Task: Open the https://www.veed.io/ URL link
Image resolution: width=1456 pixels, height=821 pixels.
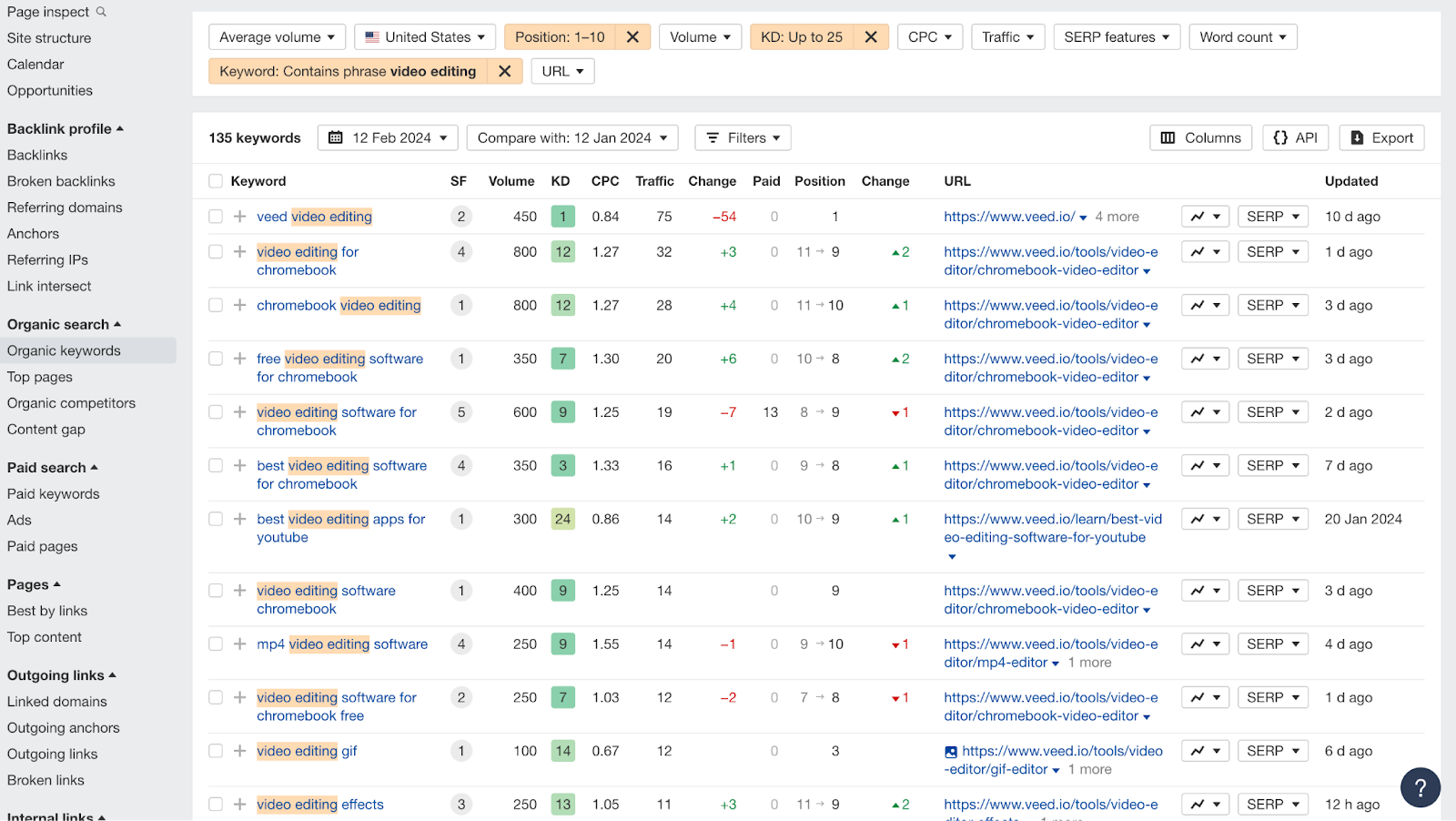Action: click(x=1009, y=217)
